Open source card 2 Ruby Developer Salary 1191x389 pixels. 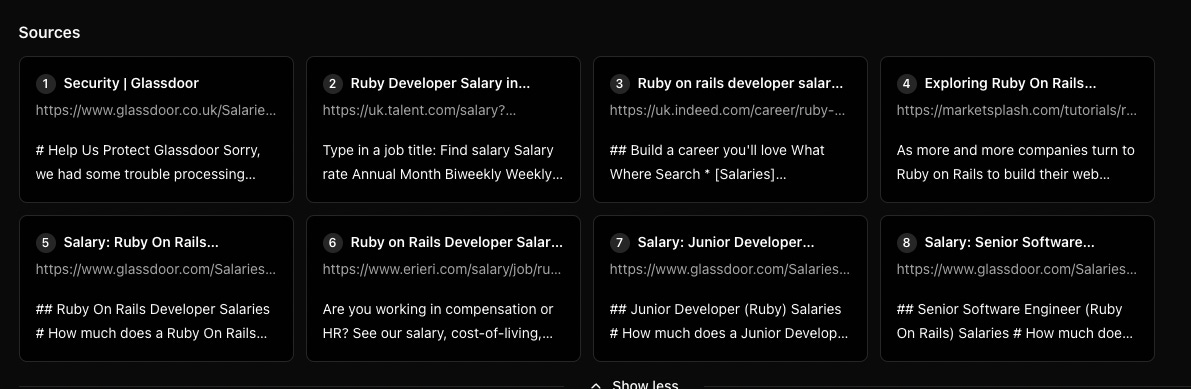tap(443, 129)
